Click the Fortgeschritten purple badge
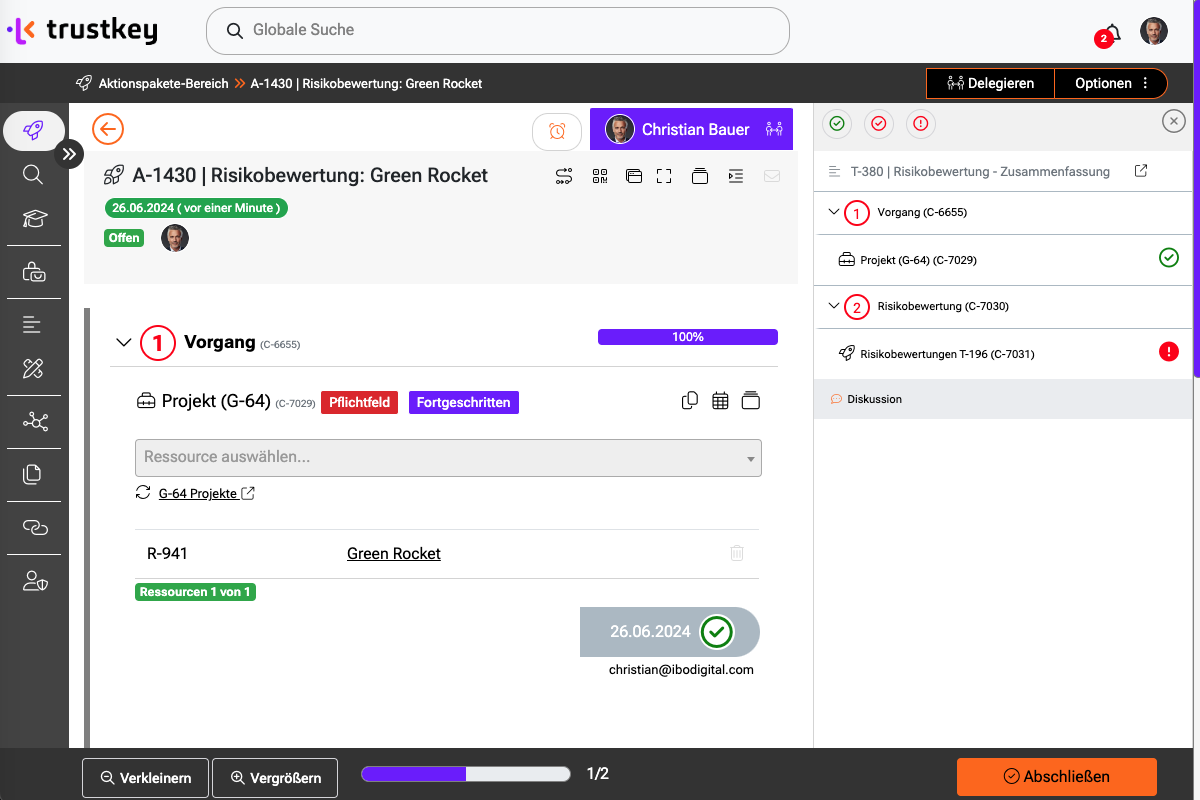This screenshot has height=800, width=1200. 464,402
